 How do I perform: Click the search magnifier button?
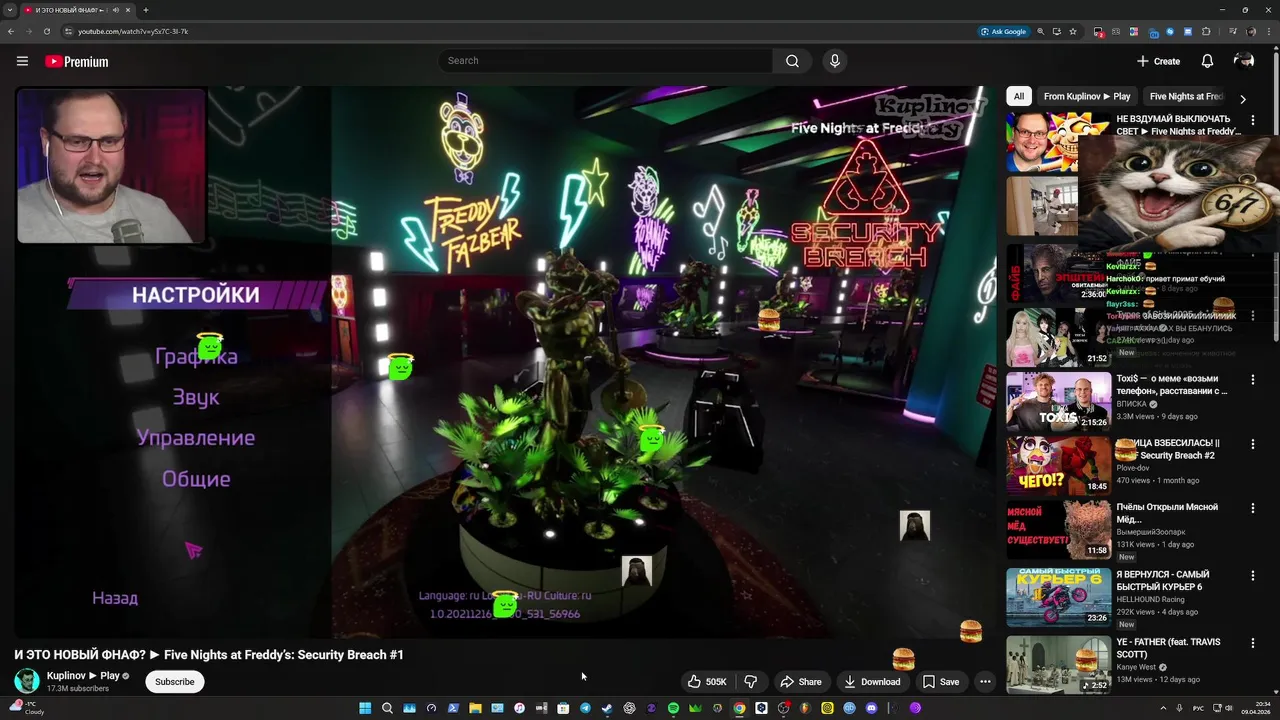[792, 61]
